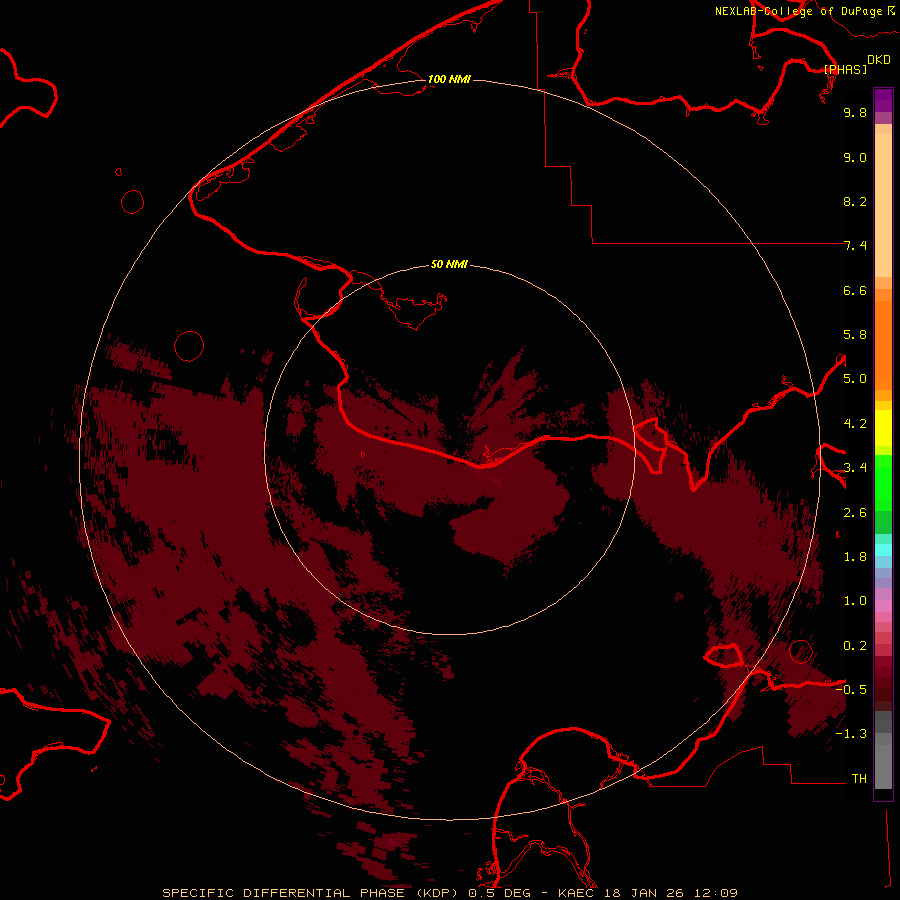Click the 12:09 timestamp text
The width and height of the screenshot is (900, 900).
pyautogui.click(x=716, y=893)
